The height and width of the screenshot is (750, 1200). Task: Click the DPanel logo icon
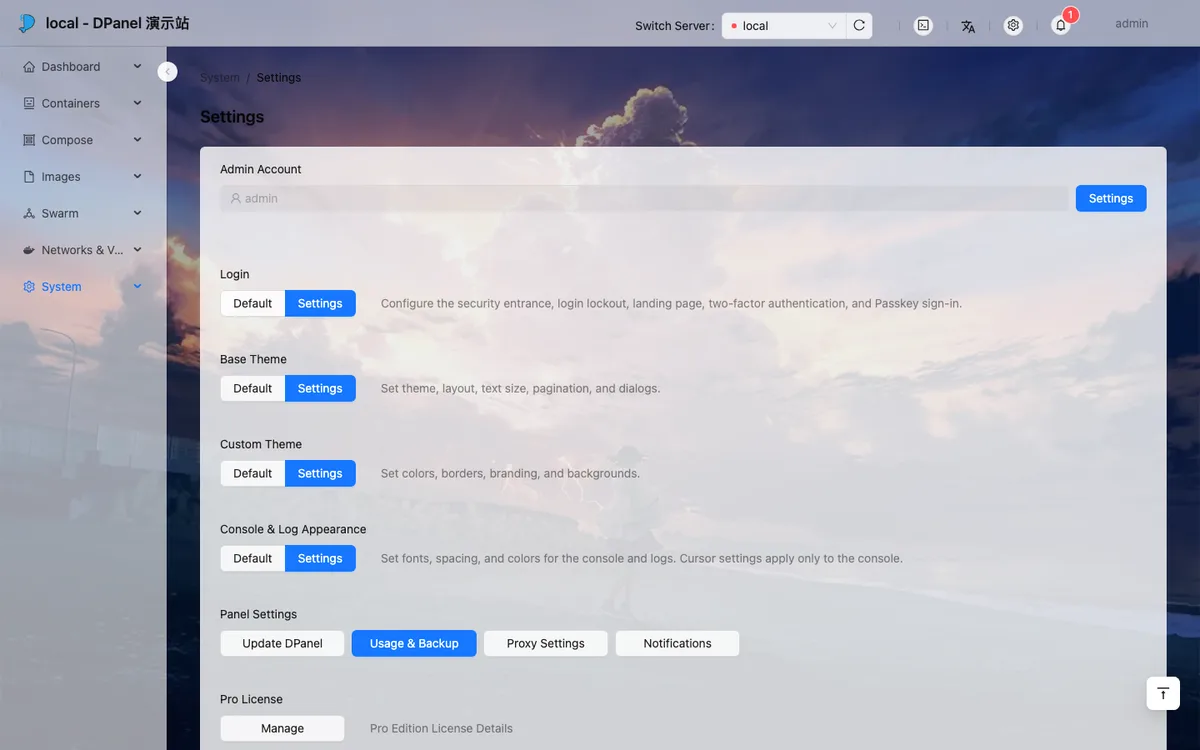(27, 23)
